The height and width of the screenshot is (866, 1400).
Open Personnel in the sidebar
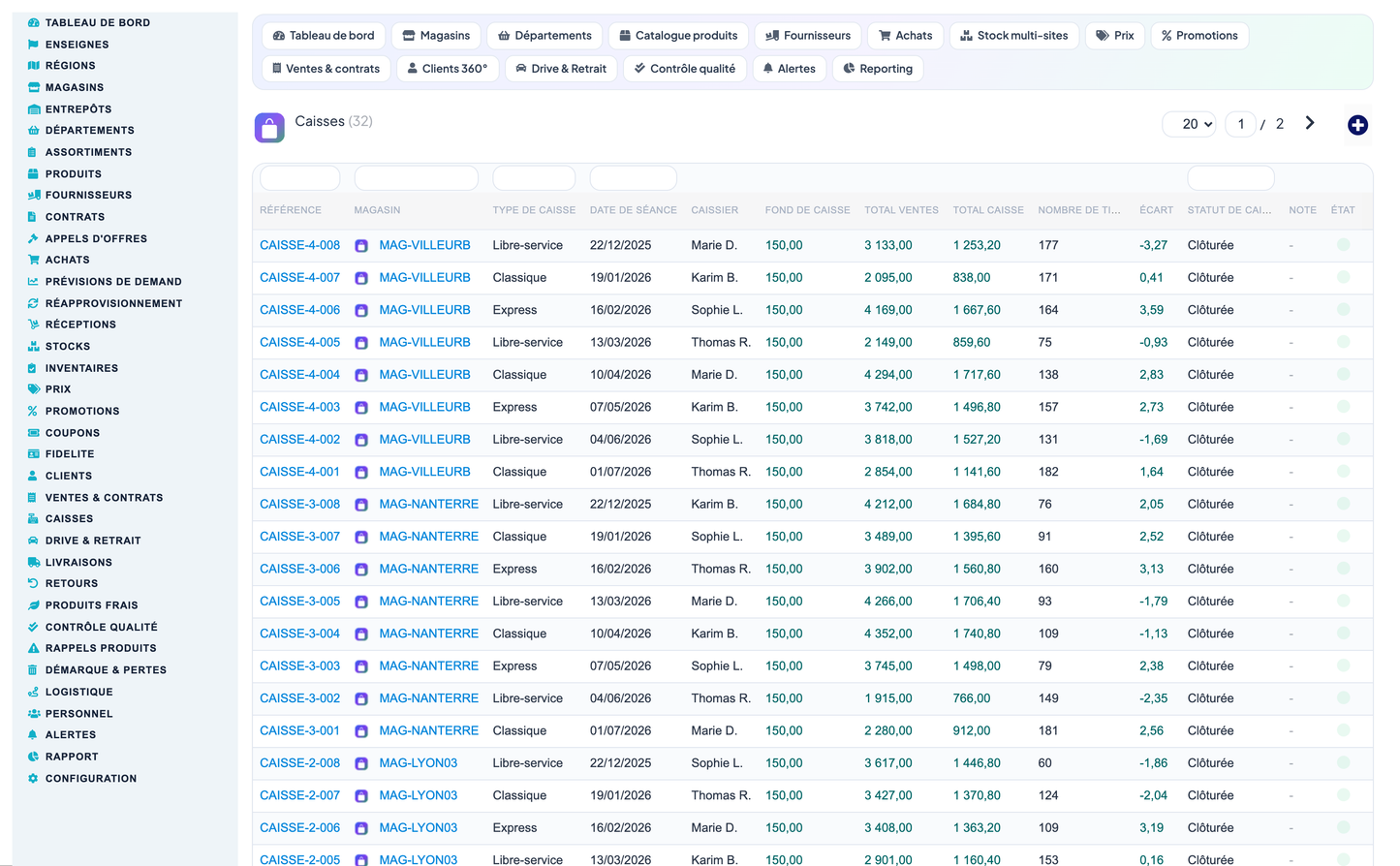click(78, 714)
